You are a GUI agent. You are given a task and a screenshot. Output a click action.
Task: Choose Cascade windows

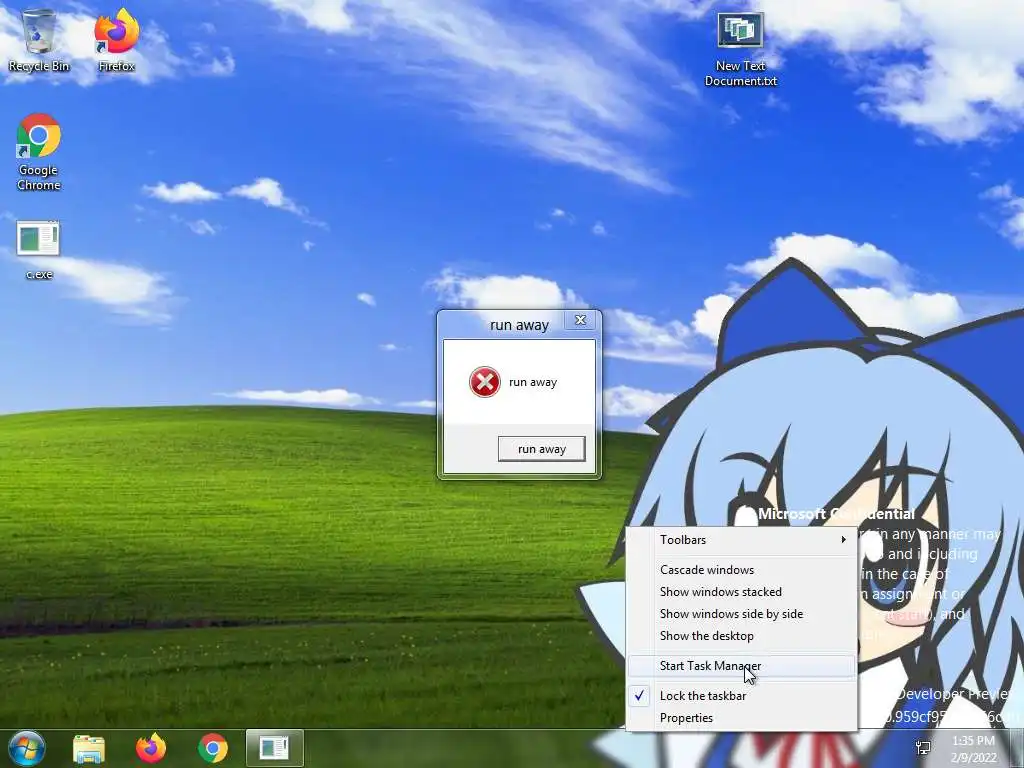pyautogui.click(x=742, y=569)
